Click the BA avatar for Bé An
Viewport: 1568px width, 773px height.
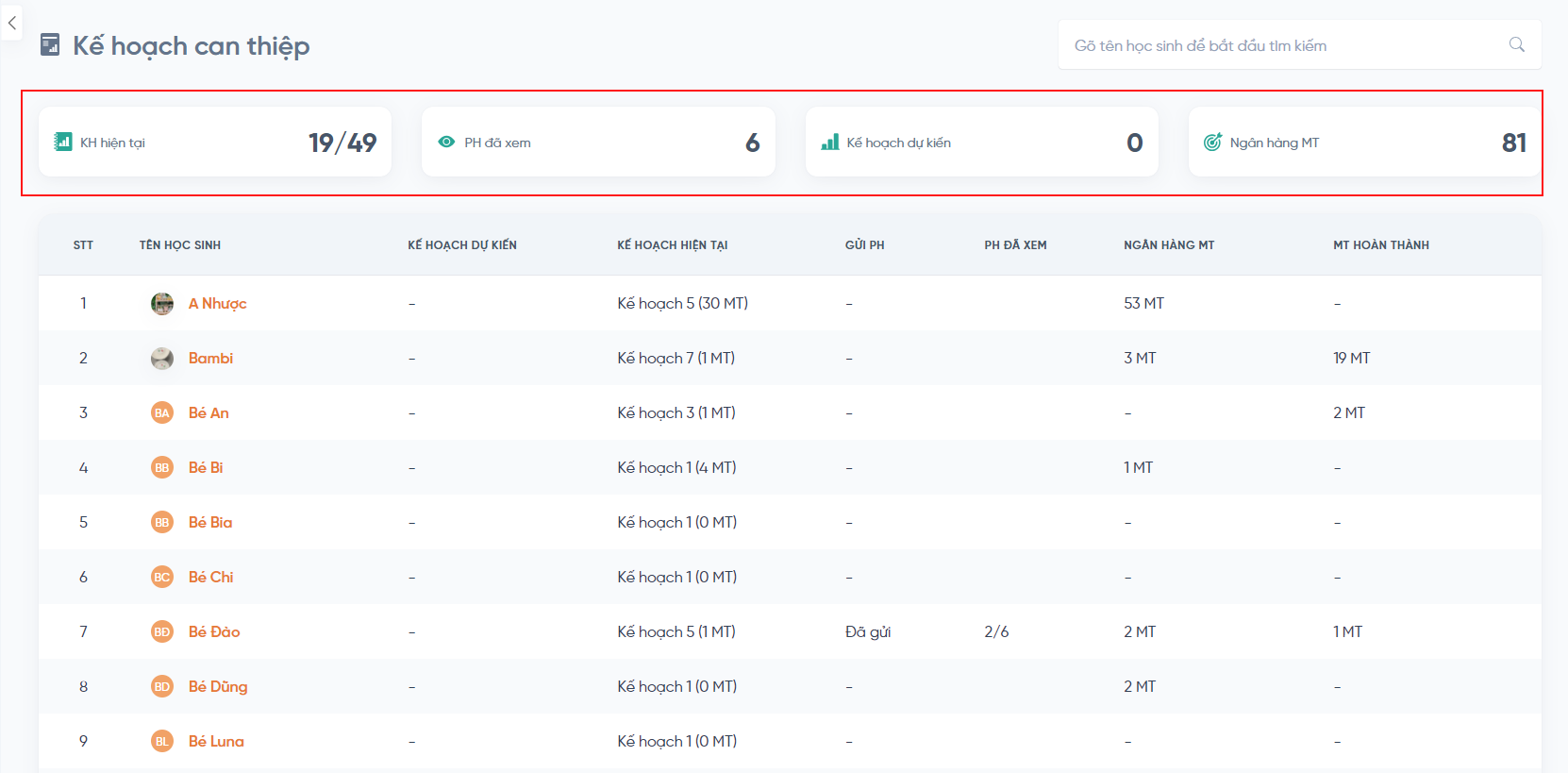162,412
